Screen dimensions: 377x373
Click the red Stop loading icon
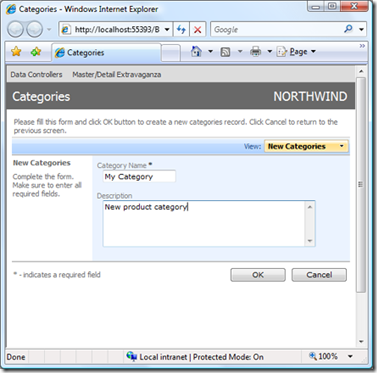(x=198, y=29)
